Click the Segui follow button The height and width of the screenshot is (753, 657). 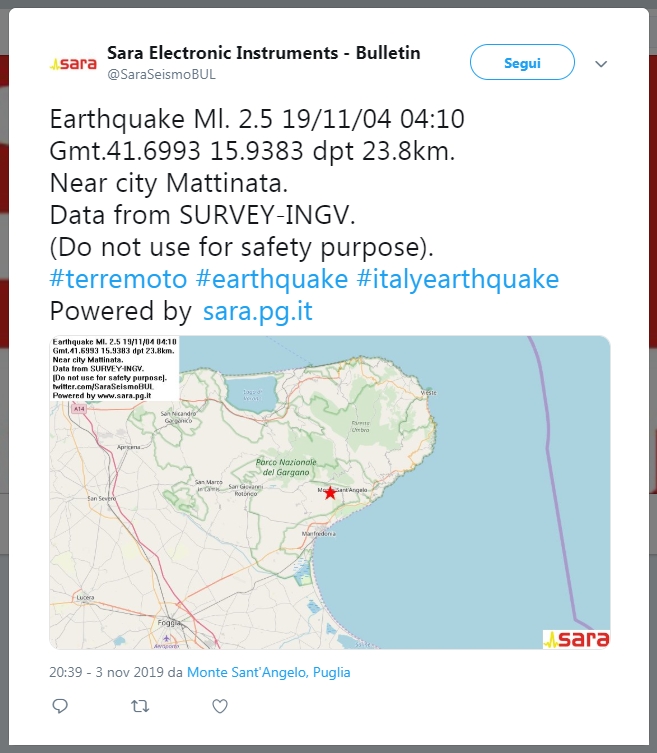tap(522, 62)
